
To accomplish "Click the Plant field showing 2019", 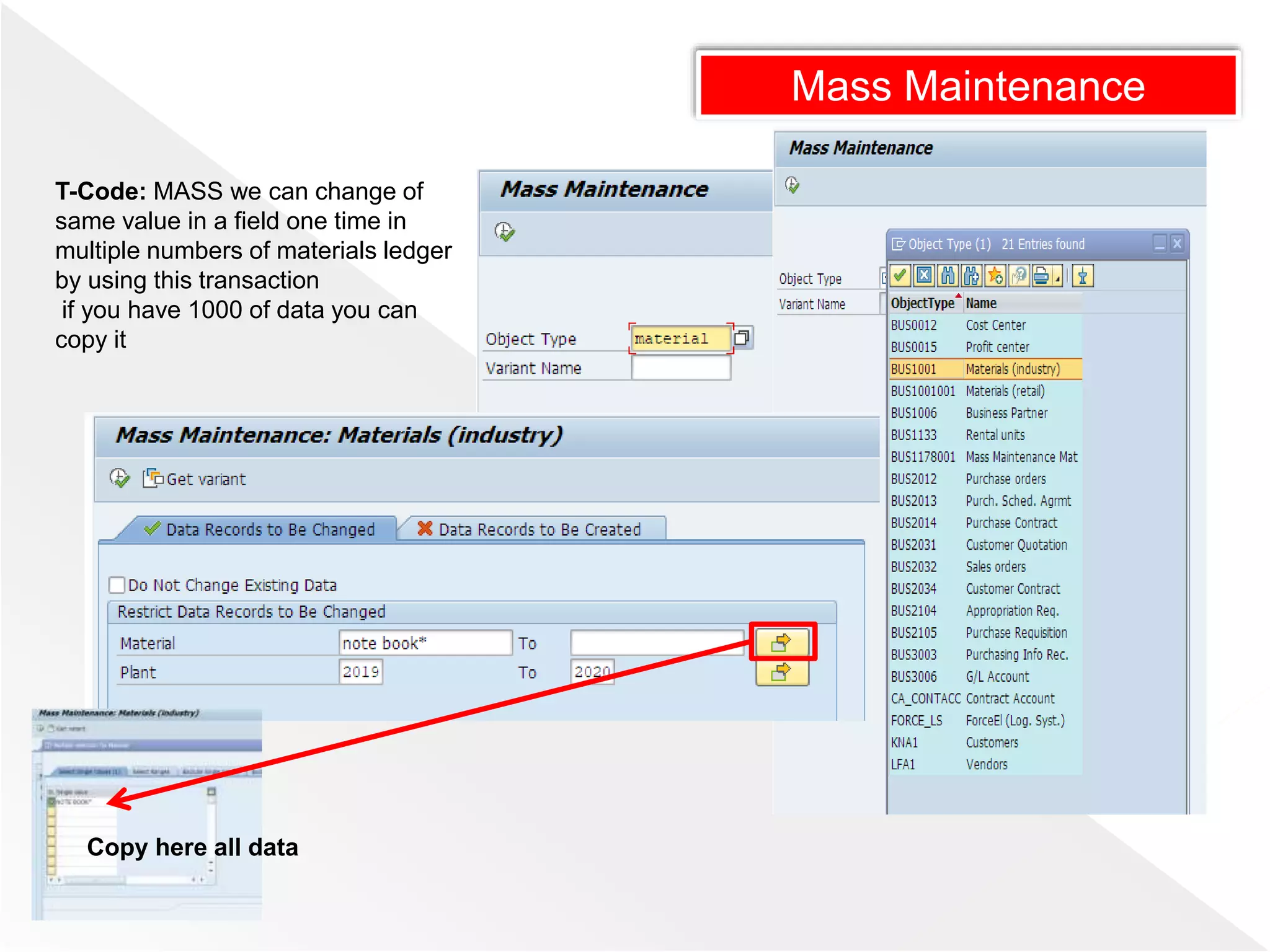I will coord(361,672).
